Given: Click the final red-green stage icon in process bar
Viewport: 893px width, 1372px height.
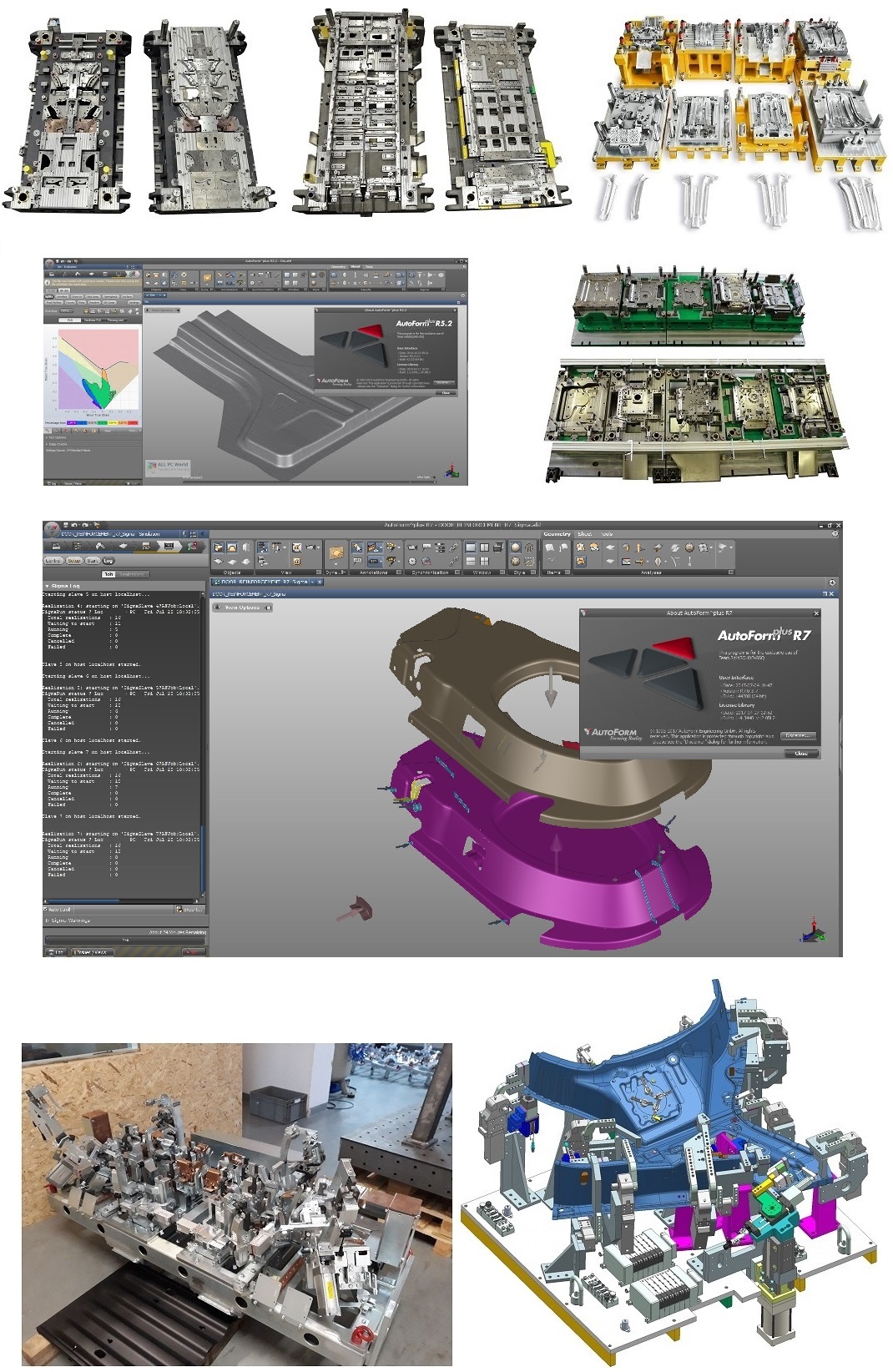Looking at the screenshot, I should 193,546.
